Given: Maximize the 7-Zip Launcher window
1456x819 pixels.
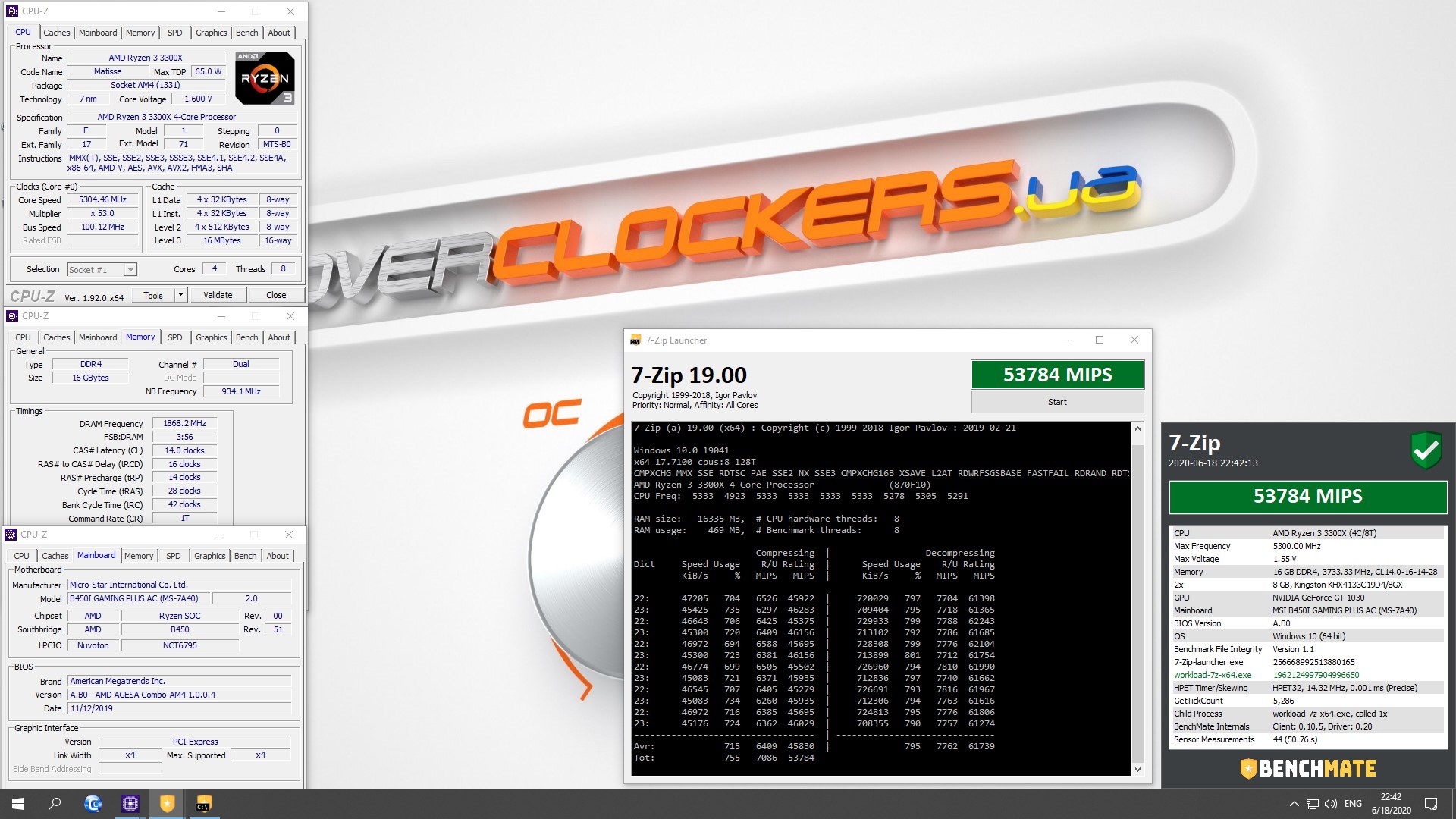Looking at the screenshot, I should 1100,340.
